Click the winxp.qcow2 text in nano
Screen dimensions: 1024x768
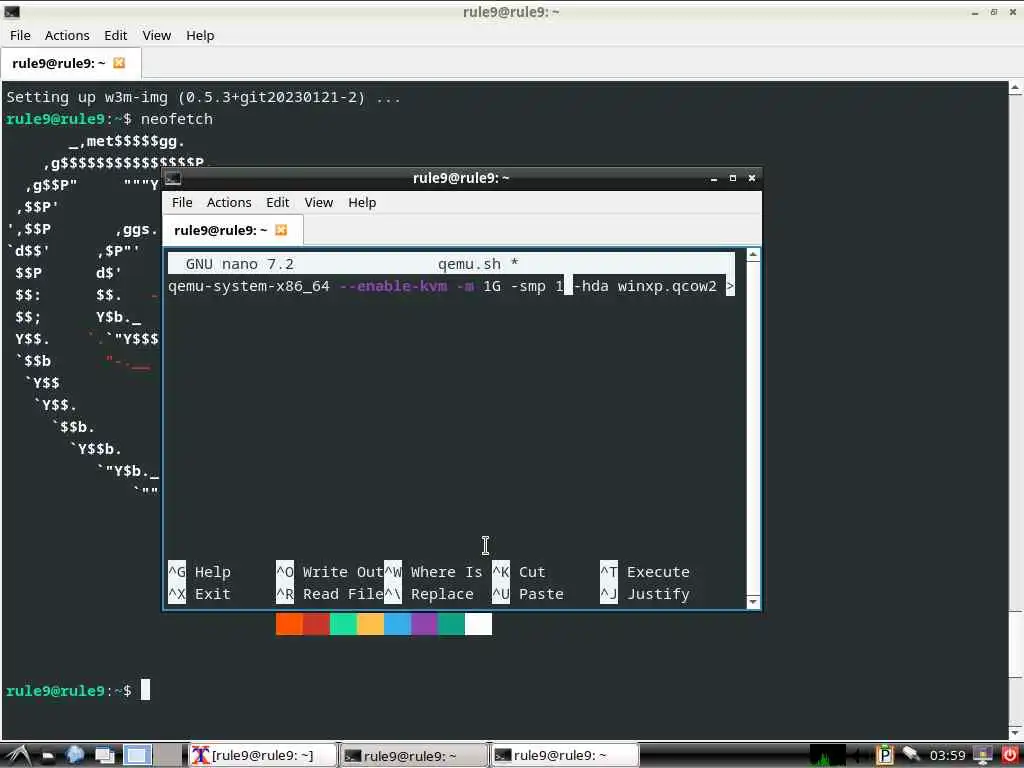click(x=667, y=286)
